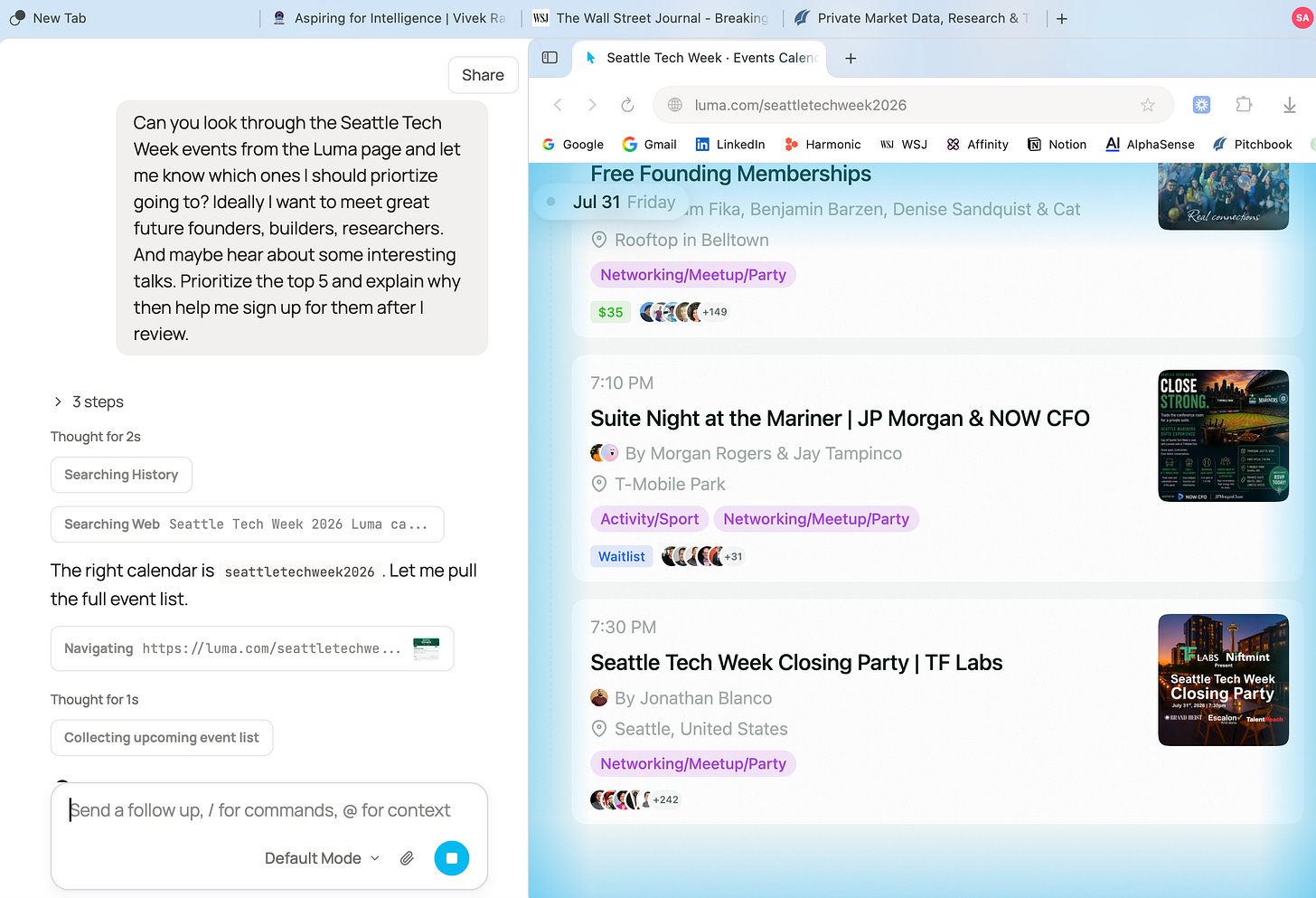Click the +31 attendees avatars
Image resolution: width=1316 pixels, height=898 pixels.
(x=702, y=557)
